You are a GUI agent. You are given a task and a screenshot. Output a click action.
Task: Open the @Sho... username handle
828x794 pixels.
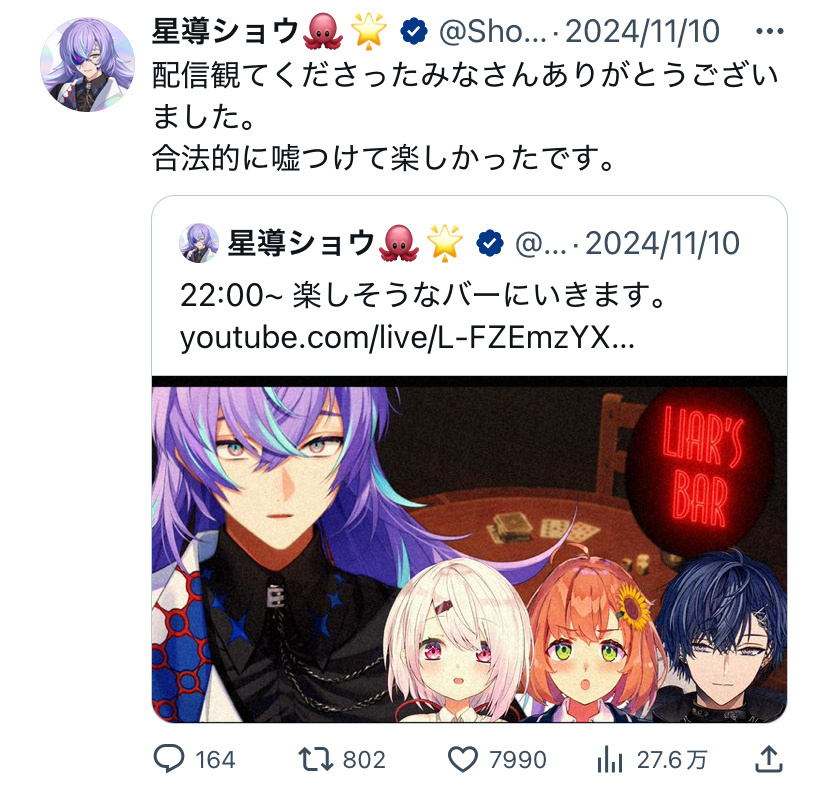493,32
